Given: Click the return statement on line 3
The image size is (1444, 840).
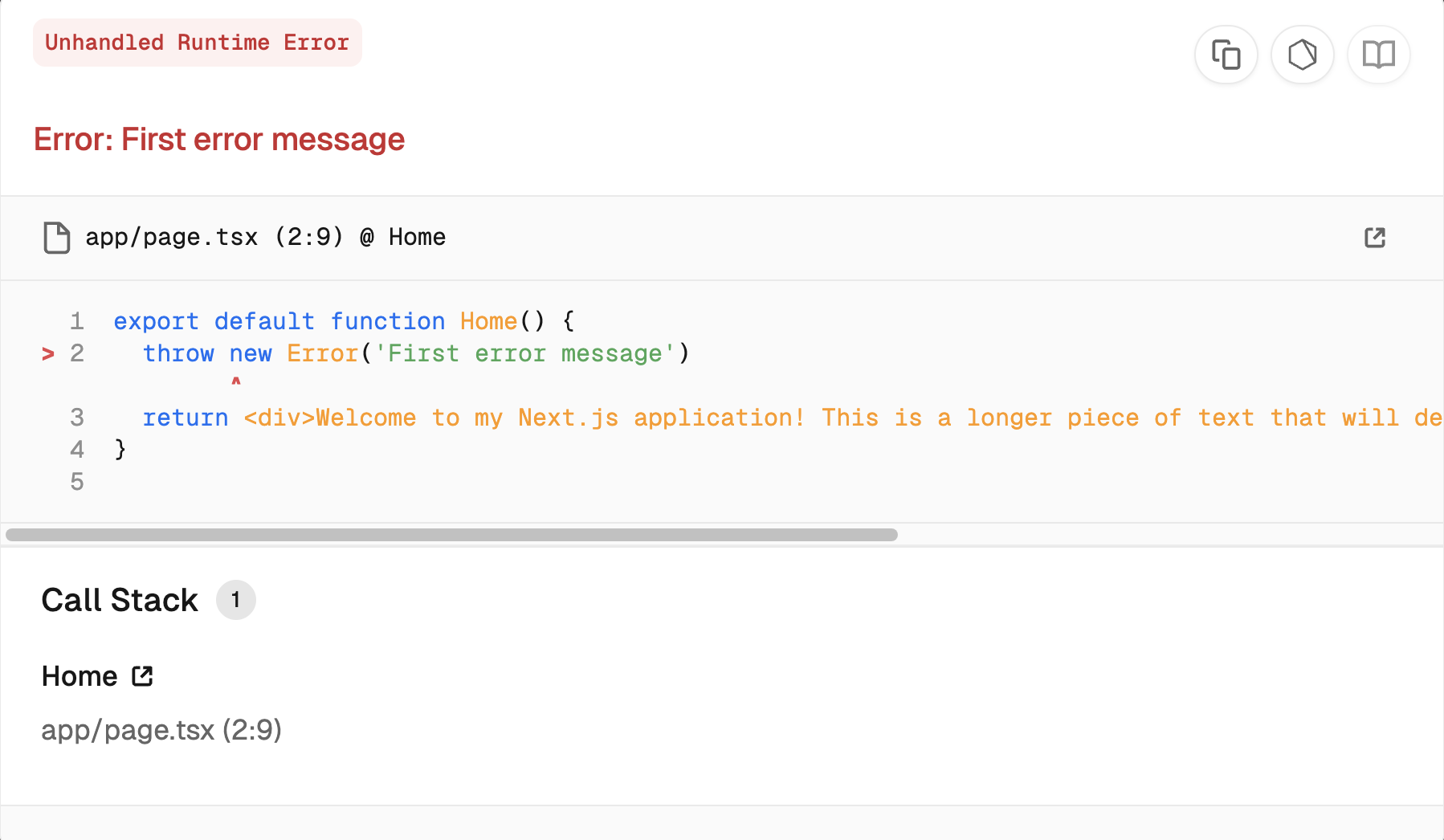Looking at the screenshot, I should pyautogui.click(x=185, y=418).
